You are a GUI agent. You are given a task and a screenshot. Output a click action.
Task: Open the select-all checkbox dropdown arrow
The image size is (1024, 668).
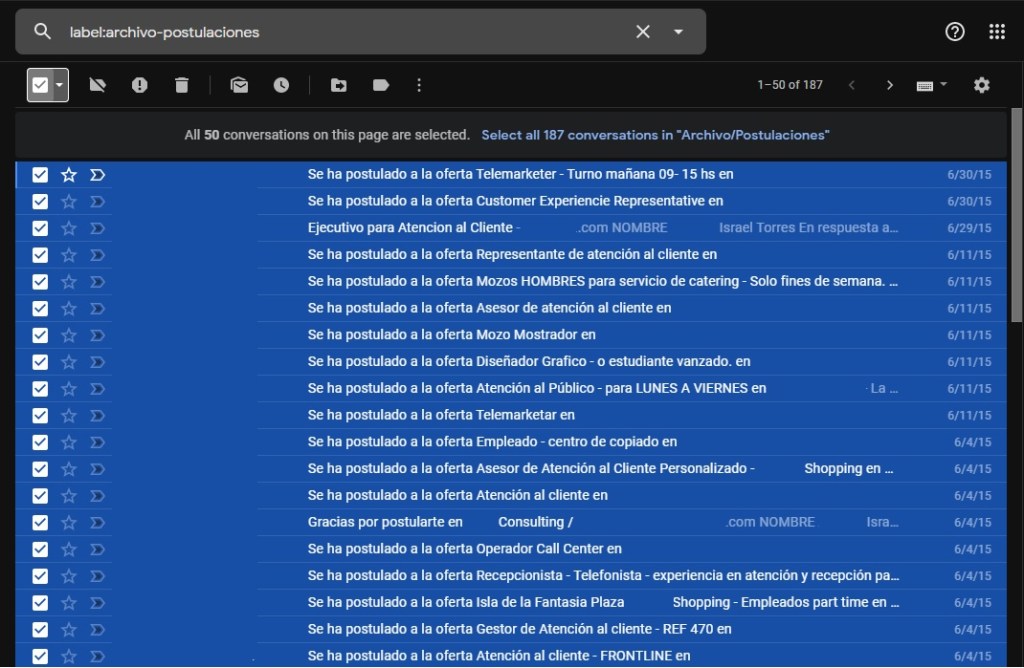pyautogui.click(x=59, y=85)
